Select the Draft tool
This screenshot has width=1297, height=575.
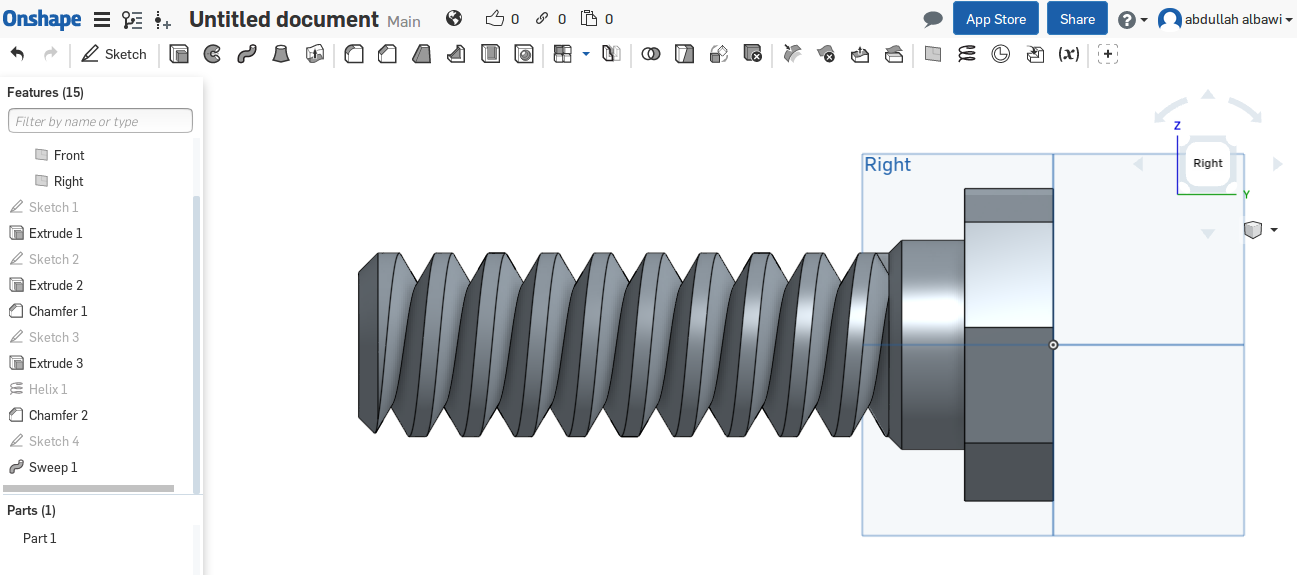click(x=422, y=54)
